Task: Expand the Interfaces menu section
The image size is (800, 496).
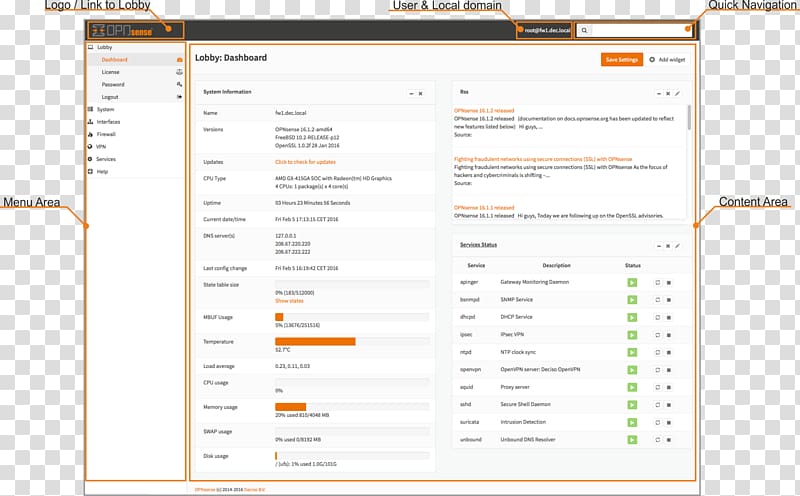Action: point(108,122)
